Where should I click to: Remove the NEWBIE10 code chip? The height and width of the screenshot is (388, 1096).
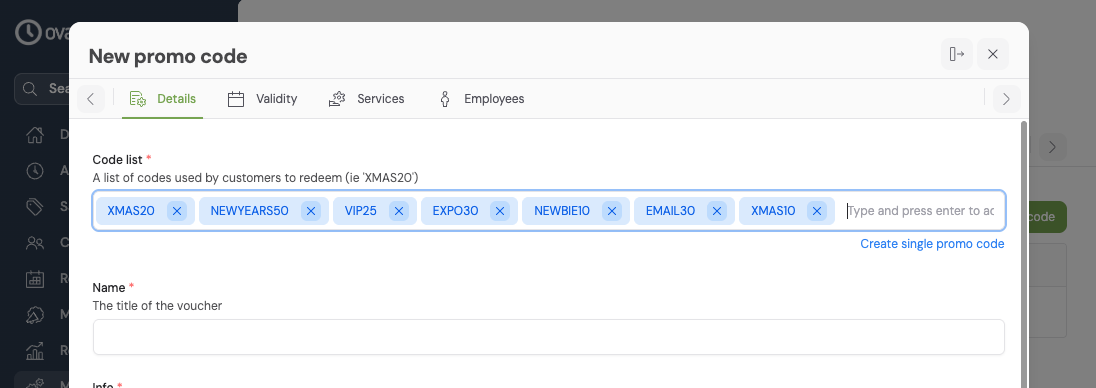[612, 210]
